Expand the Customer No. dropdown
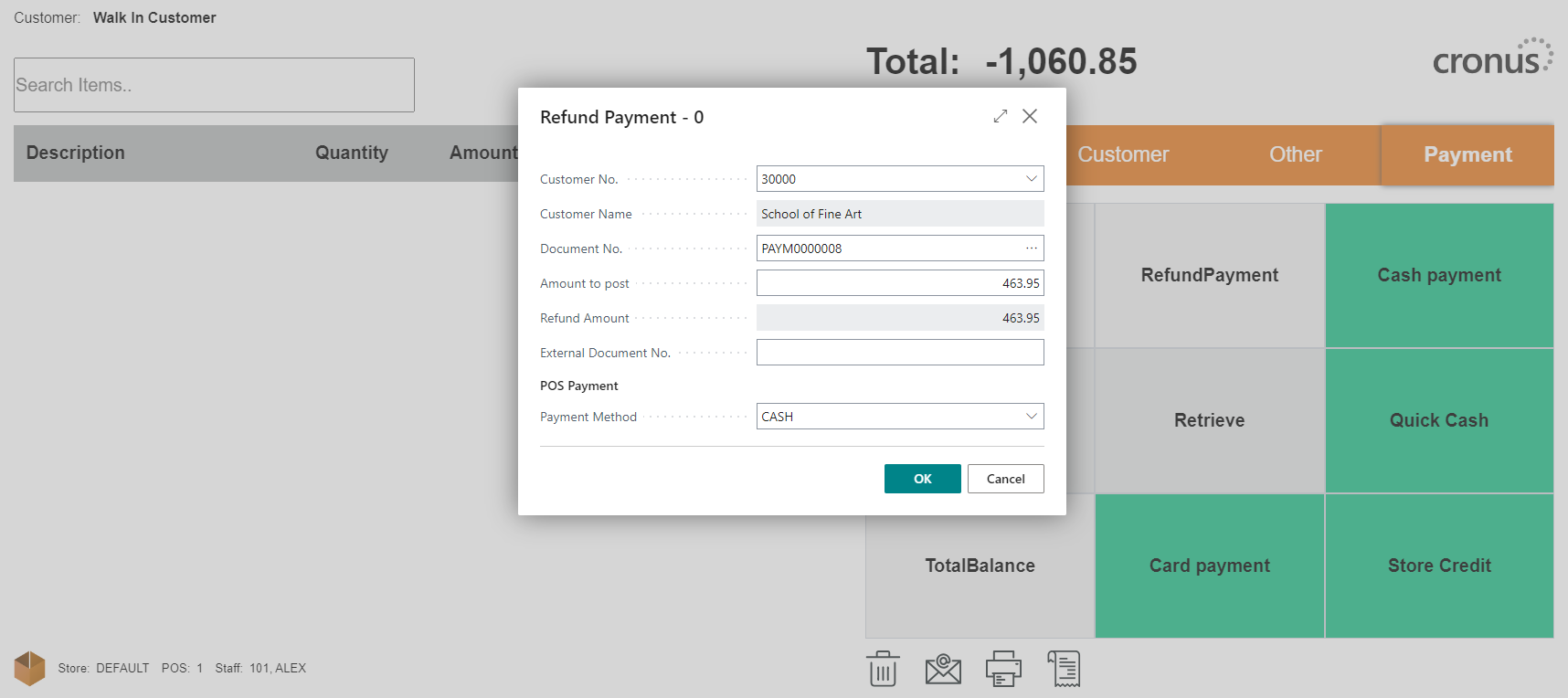 click(1031, 179)
